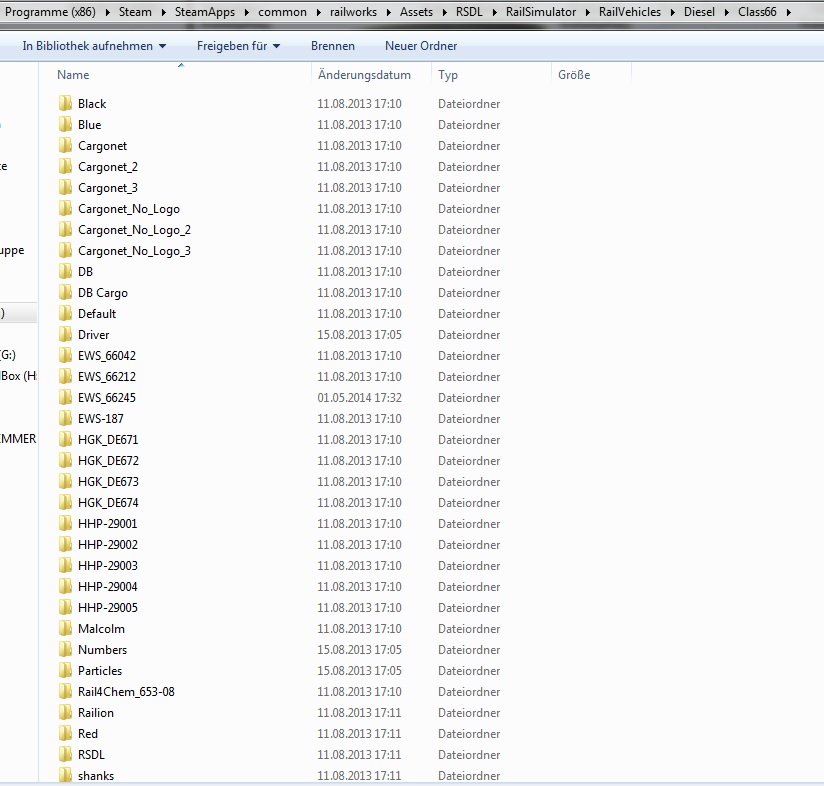
Task: Go to Diesel breadcrumb segment
Action: (699, 12)
